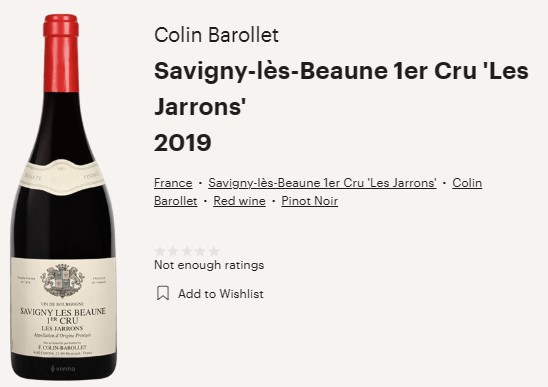Open the France country link
This screenshot has height=387, width=548.
173,183
